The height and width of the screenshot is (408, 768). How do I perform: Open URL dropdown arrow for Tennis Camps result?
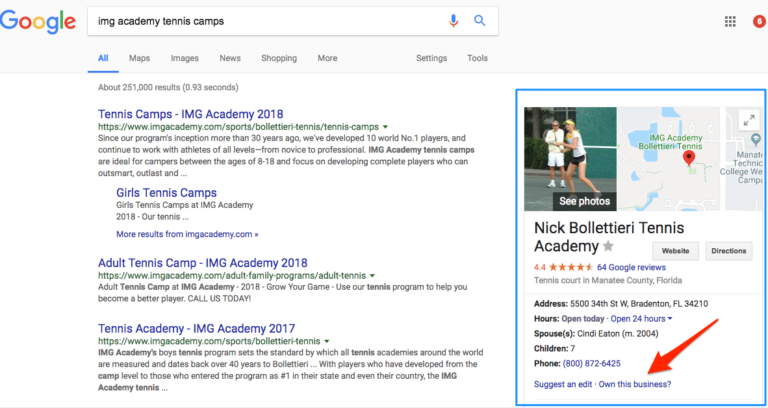click(x=386, y=128)
